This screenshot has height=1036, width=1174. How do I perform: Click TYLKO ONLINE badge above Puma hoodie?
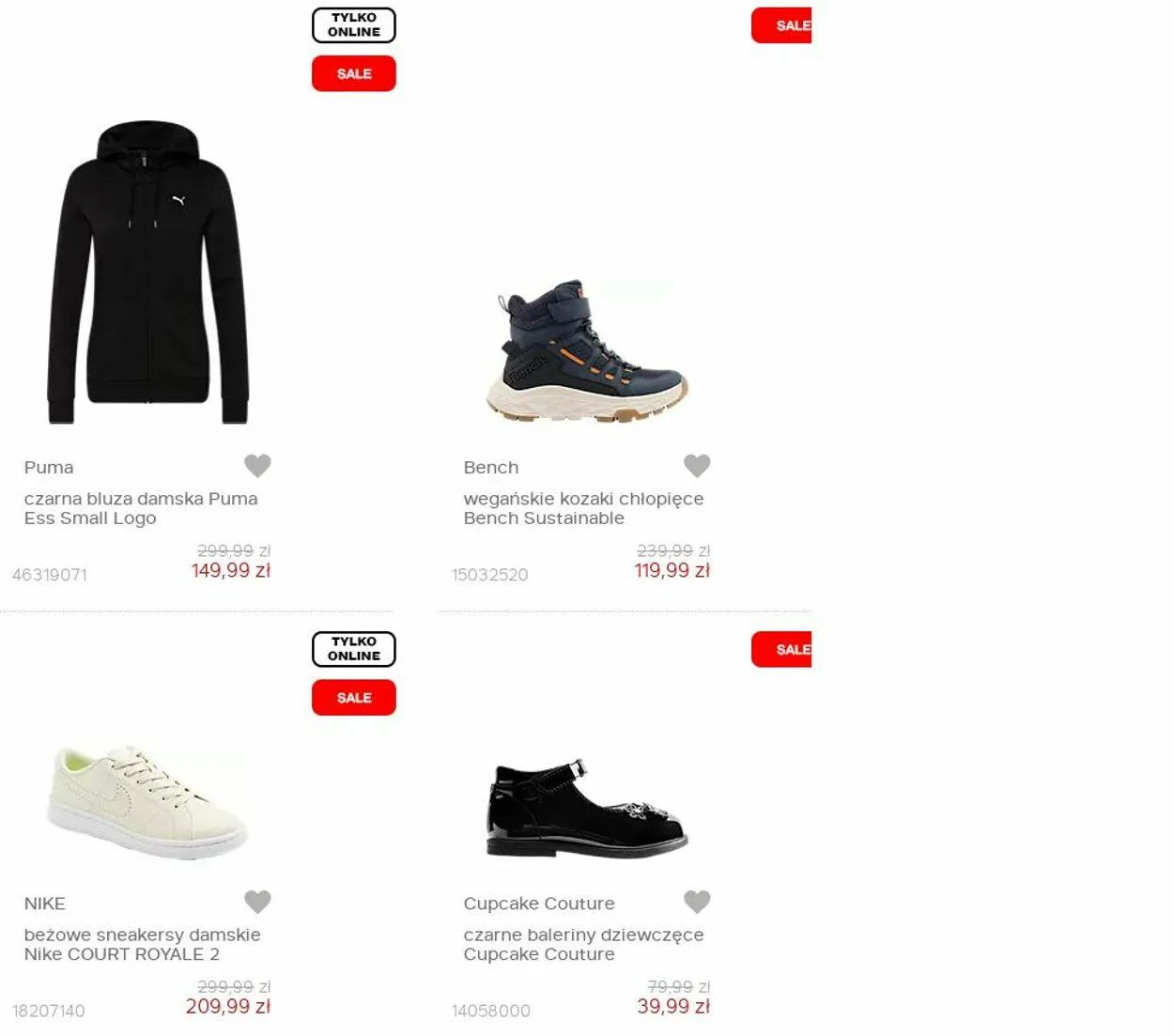point(354,25)
